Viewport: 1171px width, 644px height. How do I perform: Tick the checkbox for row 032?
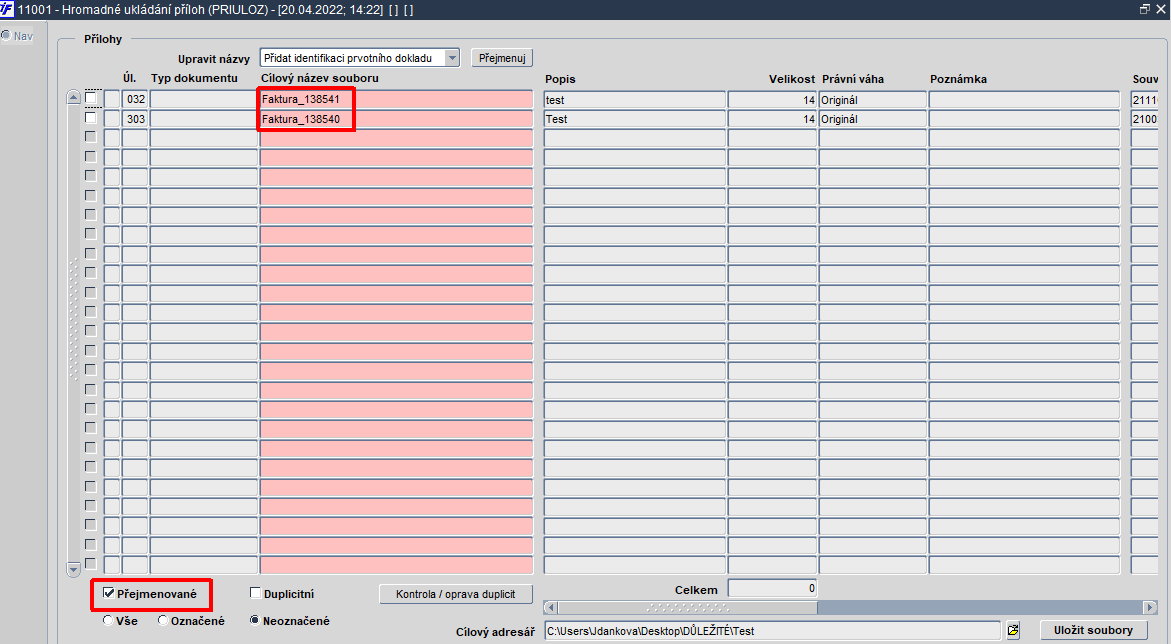(90, 98)
